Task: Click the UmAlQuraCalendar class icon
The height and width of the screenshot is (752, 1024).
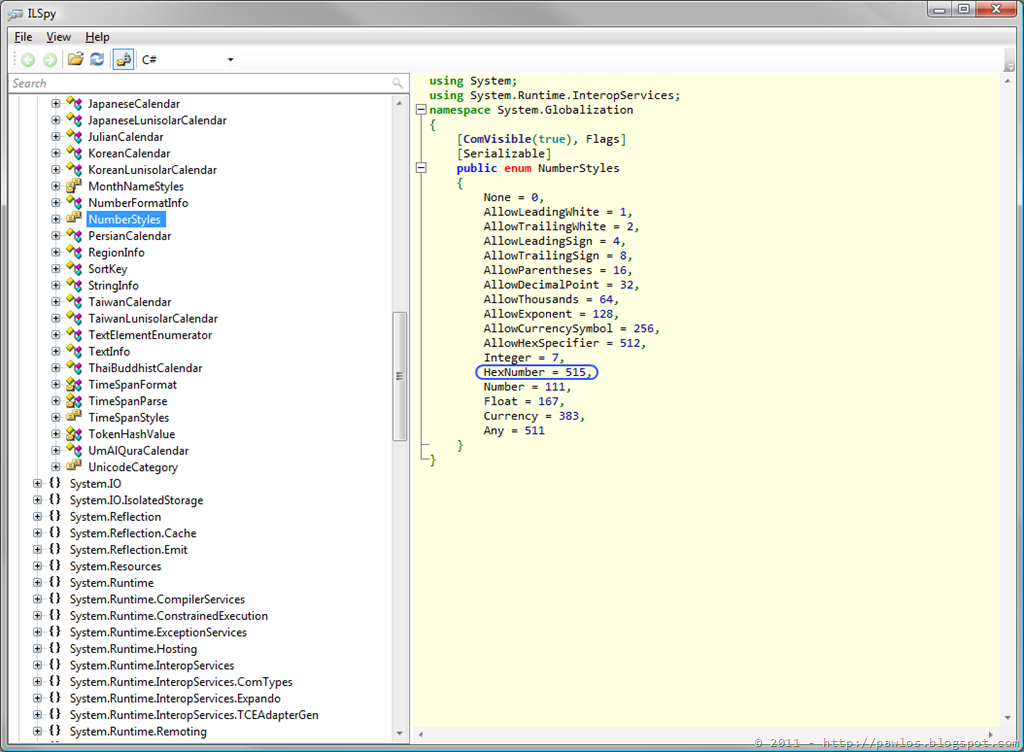Action: [74, 450]
